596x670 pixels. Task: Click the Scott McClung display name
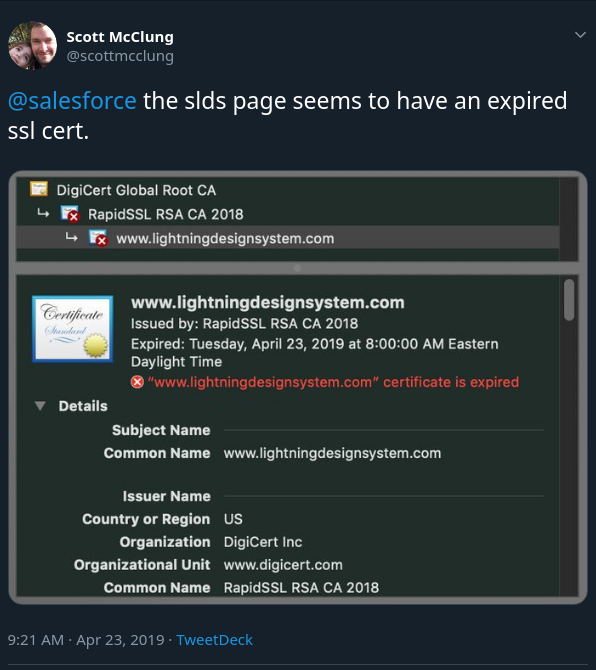tap(120, 37)
